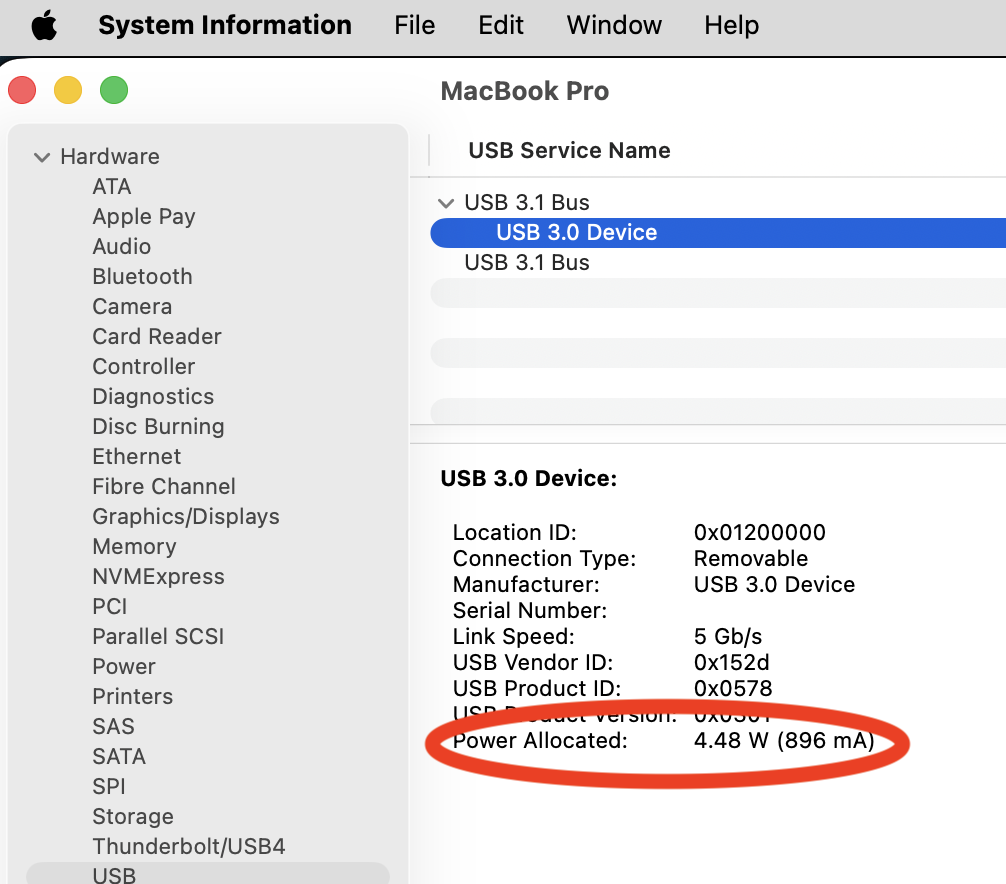Select Apple Pay in the sidebar
Viewport: 1006px width, 884px height.
[144, 217]
